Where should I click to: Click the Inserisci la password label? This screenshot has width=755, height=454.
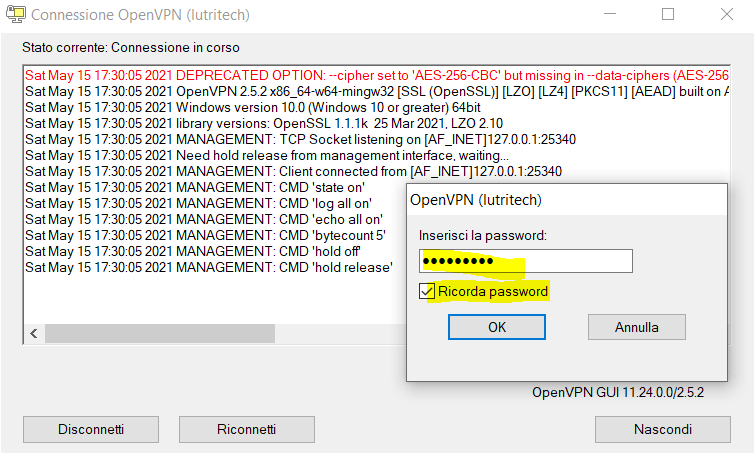coord(483,235)
